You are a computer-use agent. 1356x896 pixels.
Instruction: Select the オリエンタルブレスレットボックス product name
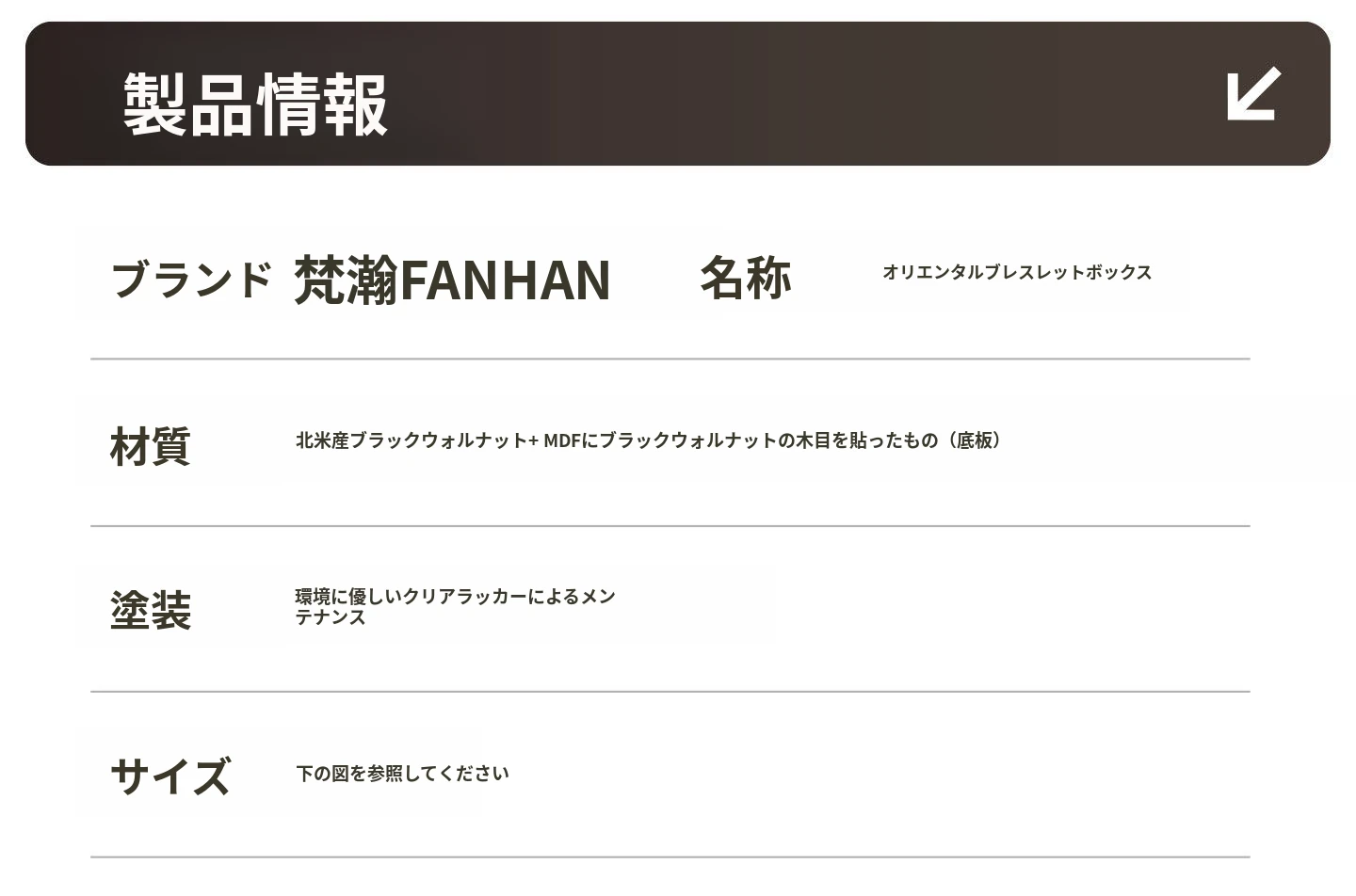click(1017, 272)
